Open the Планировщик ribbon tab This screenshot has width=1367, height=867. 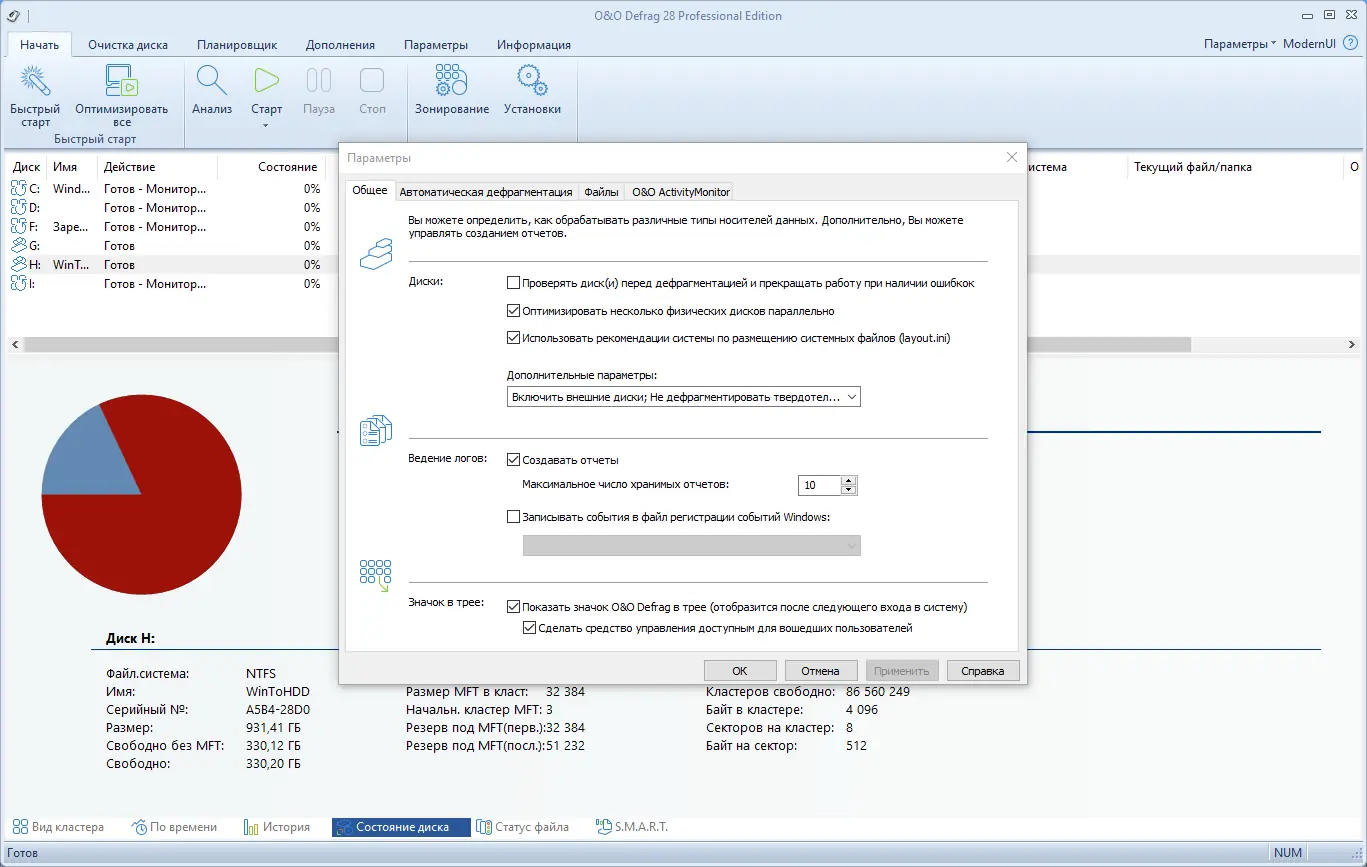tap(237, 44)
